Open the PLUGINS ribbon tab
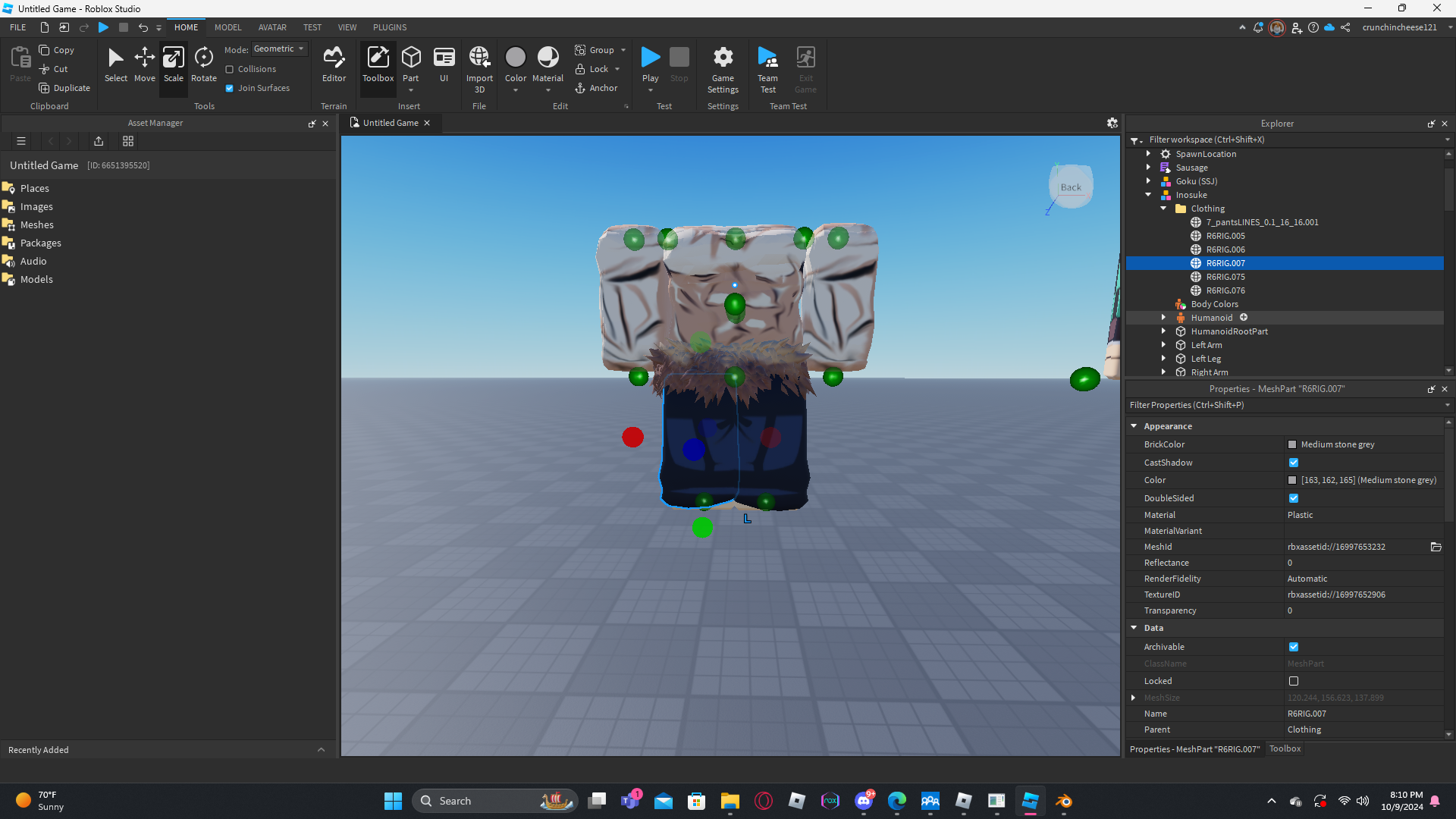 (x=389, y=27)
